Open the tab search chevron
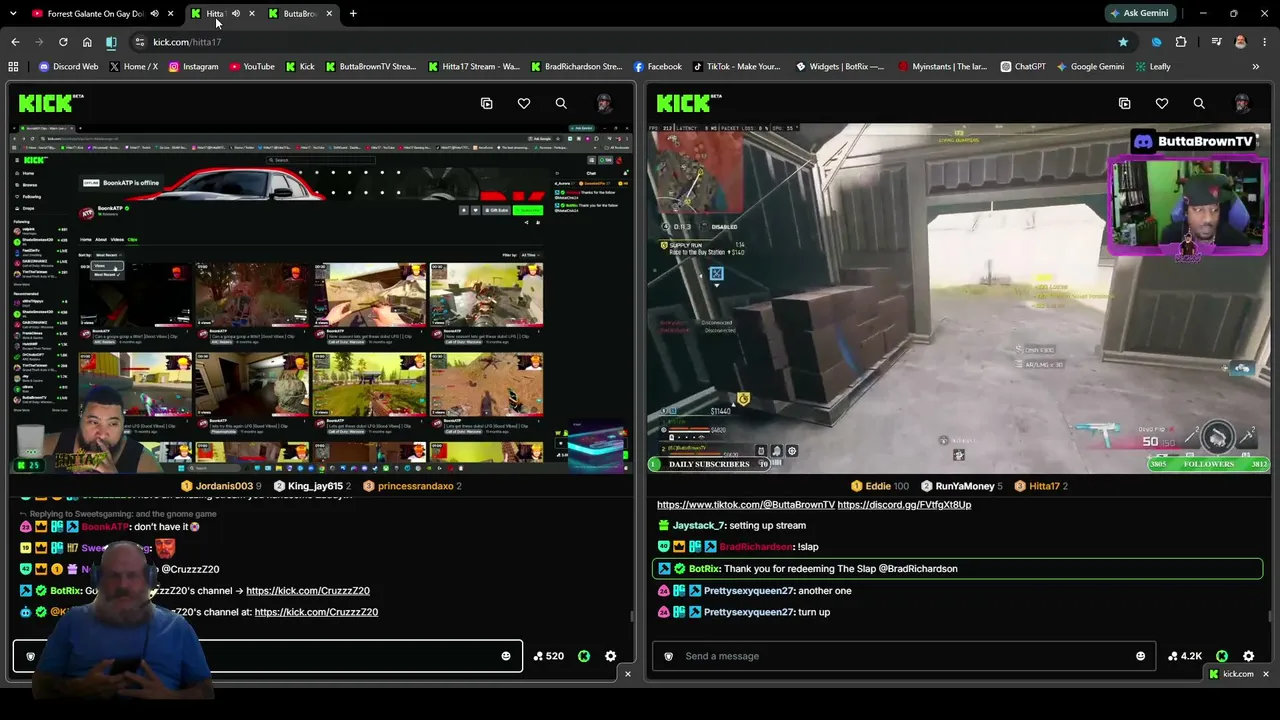1280x720 pixels. [x=15, y=13]
